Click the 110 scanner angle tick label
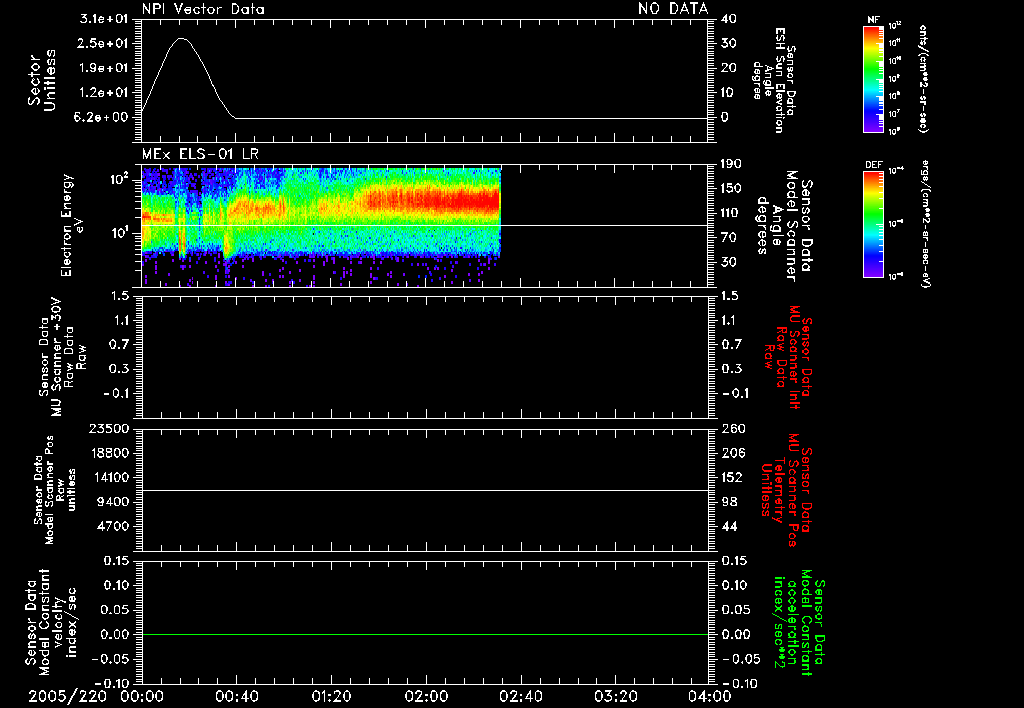This screenshot has height=708, width=1024. coord(732,213)
